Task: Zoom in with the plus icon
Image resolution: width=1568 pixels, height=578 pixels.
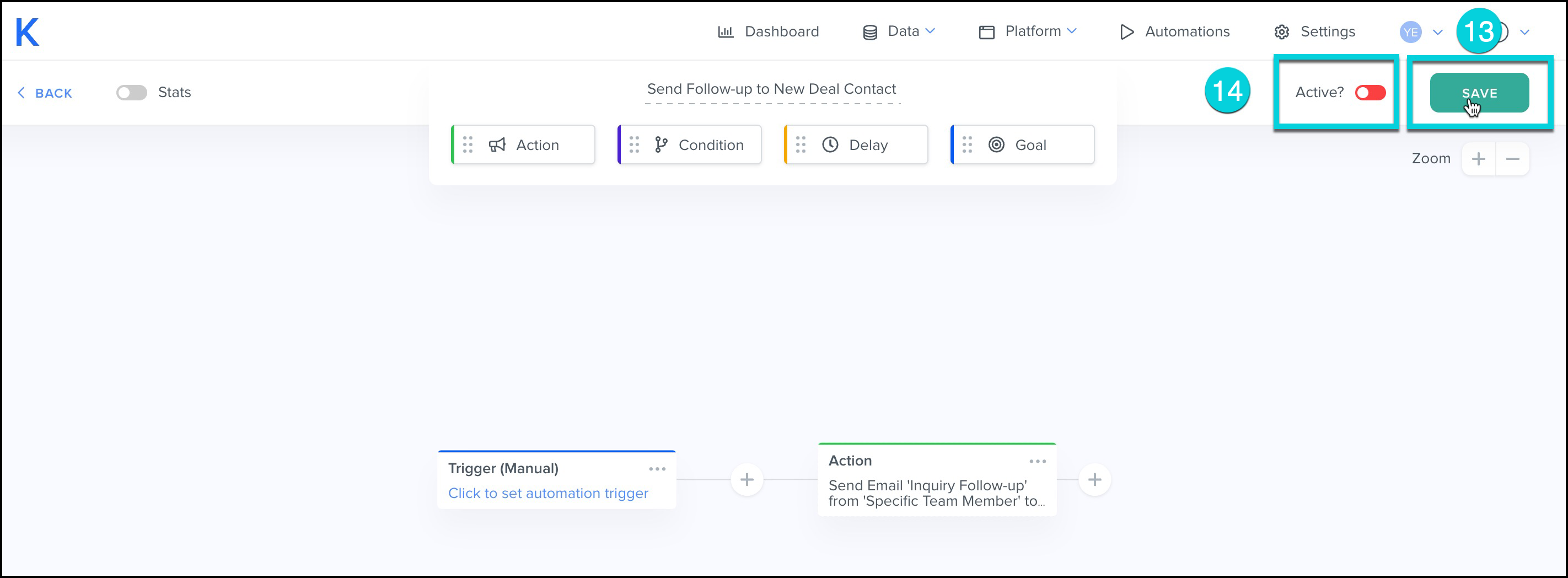Action: 1478,159
